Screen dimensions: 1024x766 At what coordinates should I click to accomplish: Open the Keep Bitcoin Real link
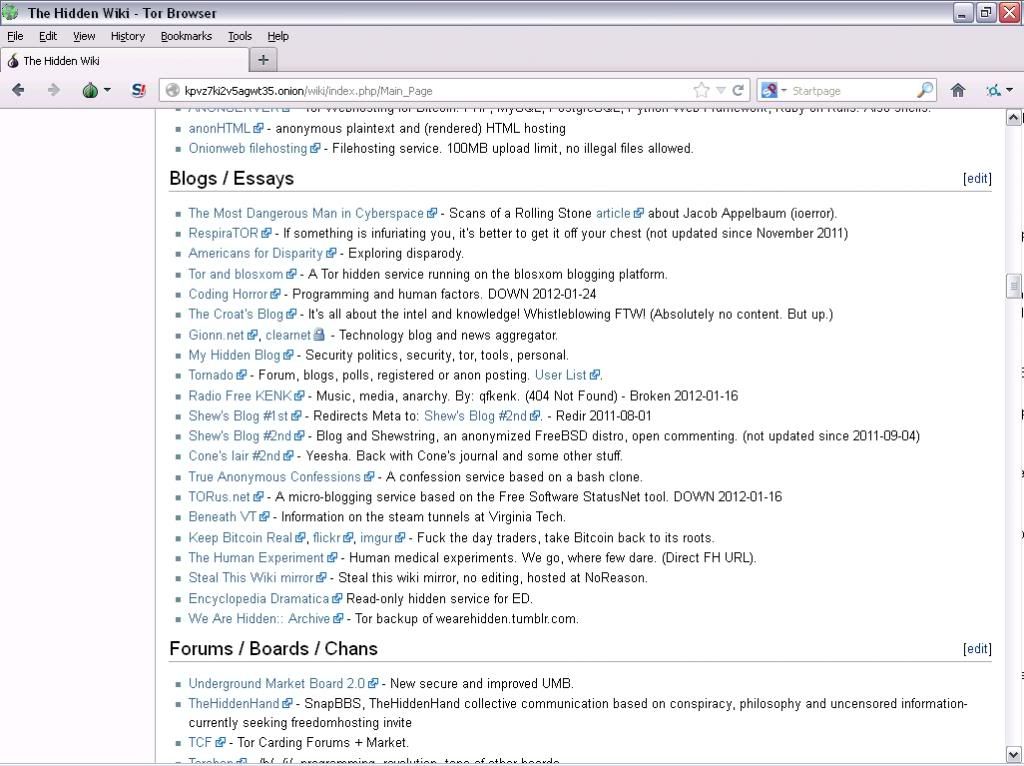pos(240,537)
